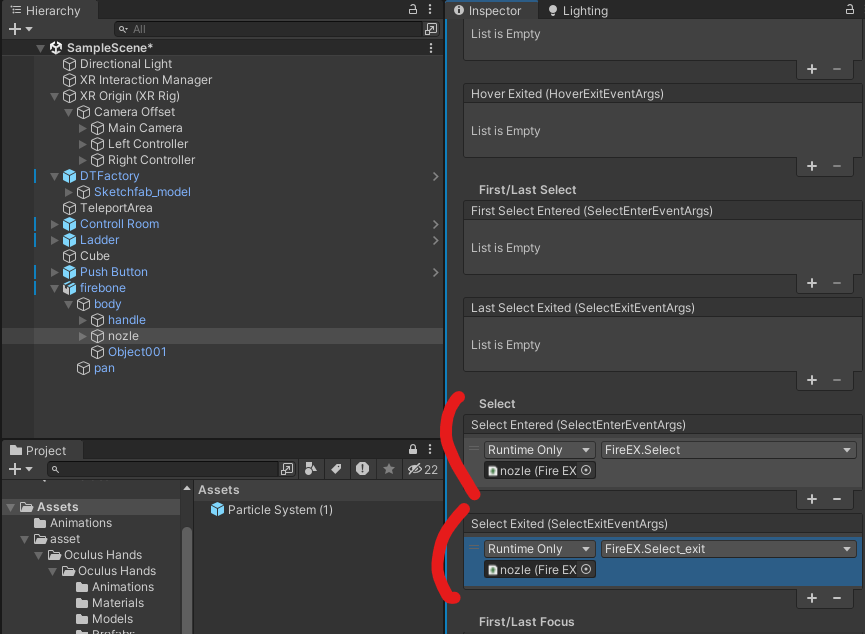Open FireEX.Select function dropdown

[x=728, y=450]
